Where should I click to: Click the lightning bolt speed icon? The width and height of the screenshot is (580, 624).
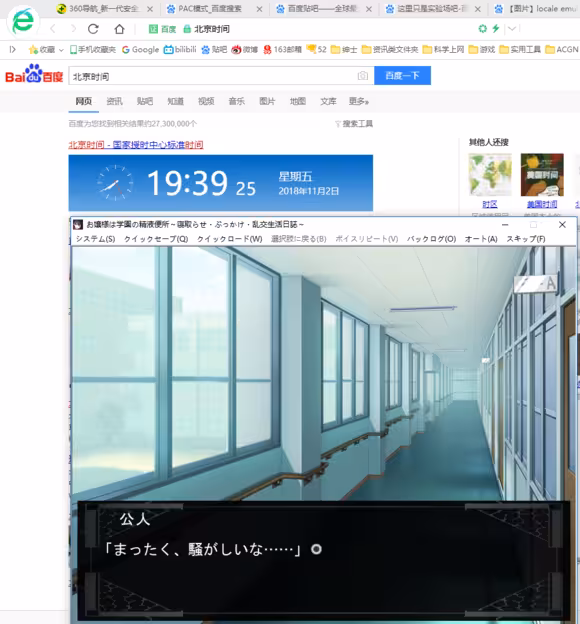(496, 29)
